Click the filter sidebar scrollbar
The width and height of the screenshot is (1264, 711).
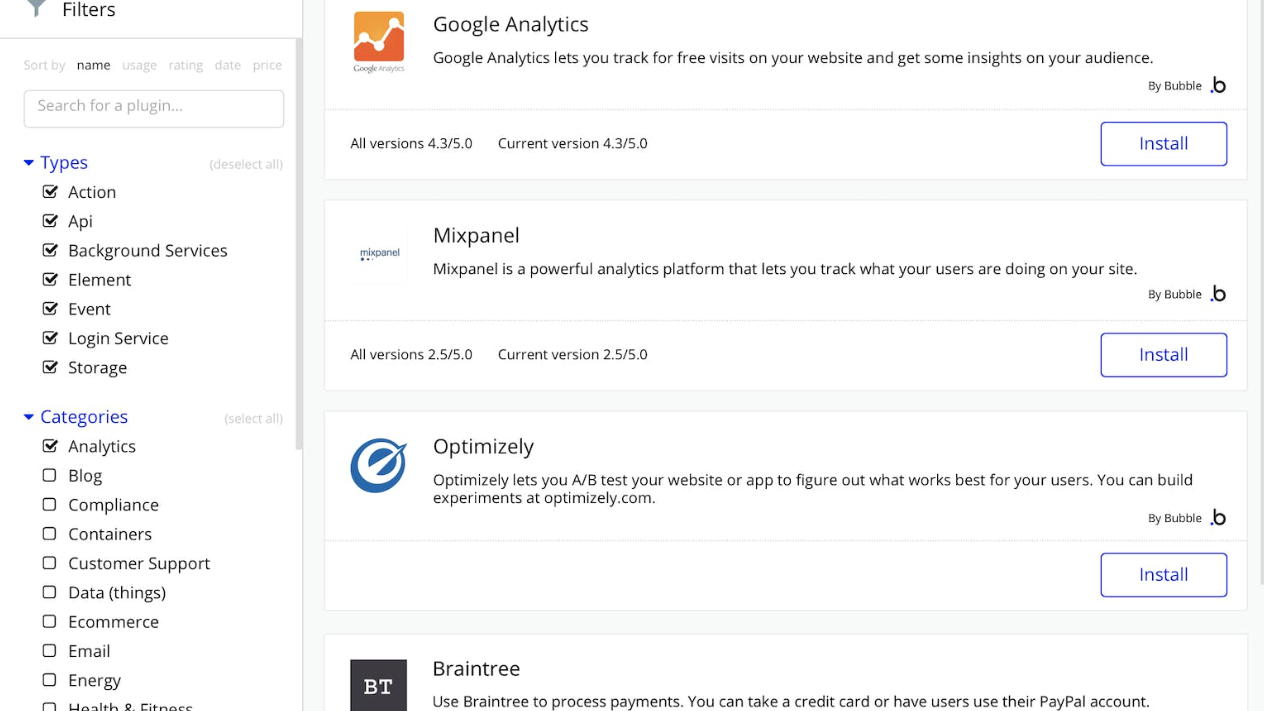click(298, 250)
